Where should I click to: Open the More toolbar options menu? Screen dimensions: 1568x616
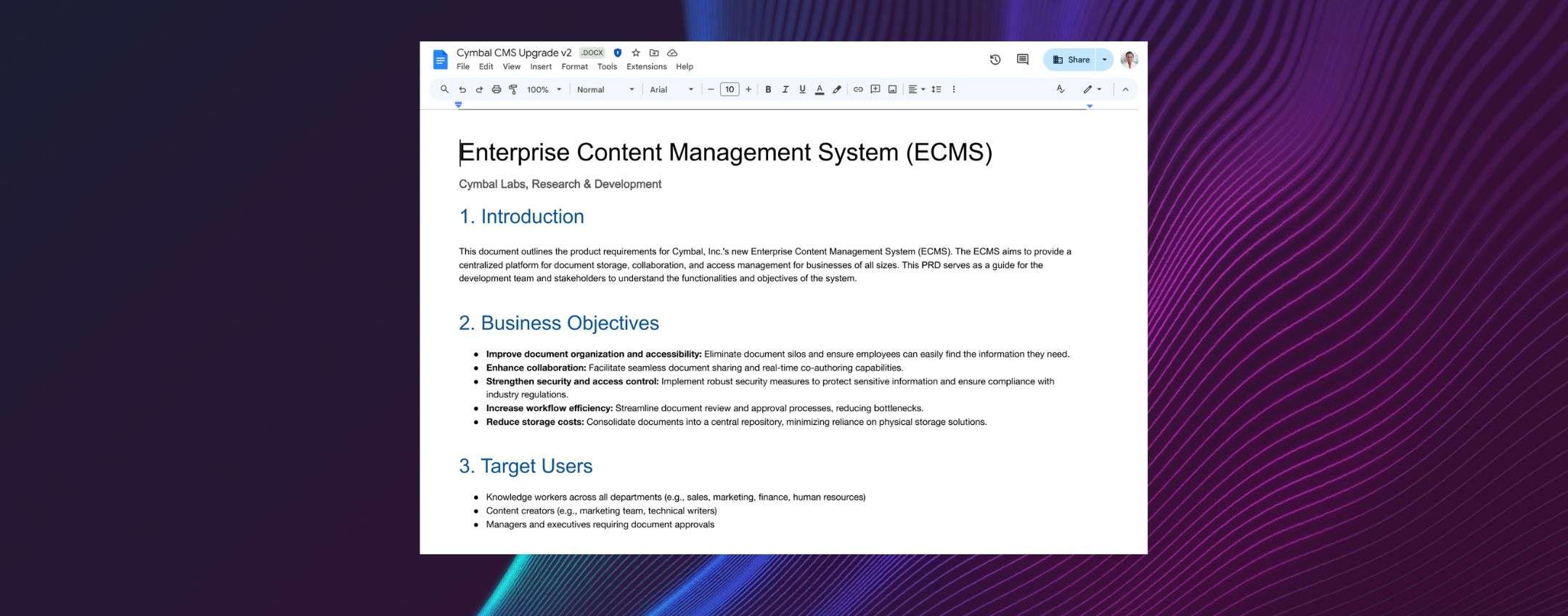click(954, 89)
